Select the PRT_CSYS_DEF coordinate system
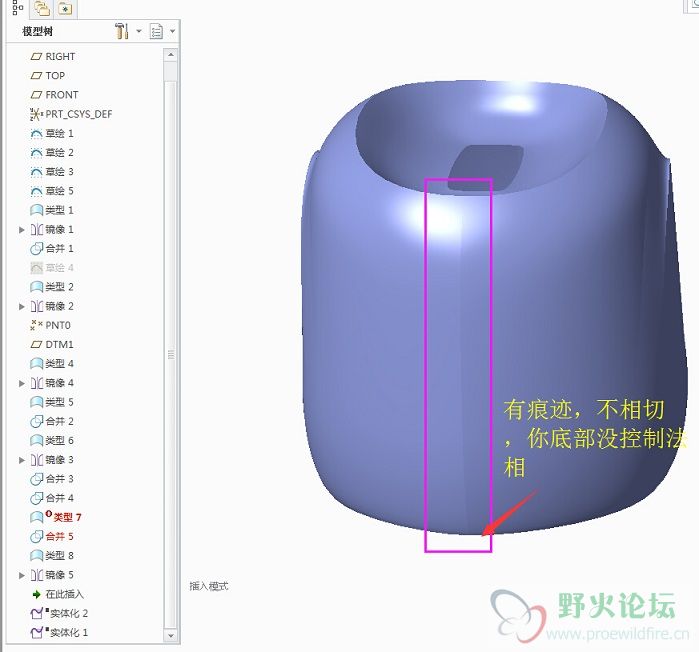Screen dimensions: 699x652 coord(71,114)
